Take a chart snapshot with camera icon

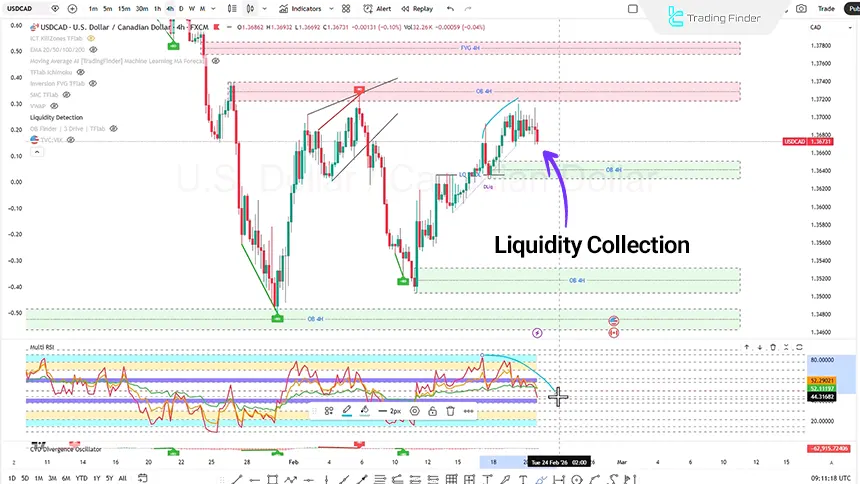(x=801, y=9)
